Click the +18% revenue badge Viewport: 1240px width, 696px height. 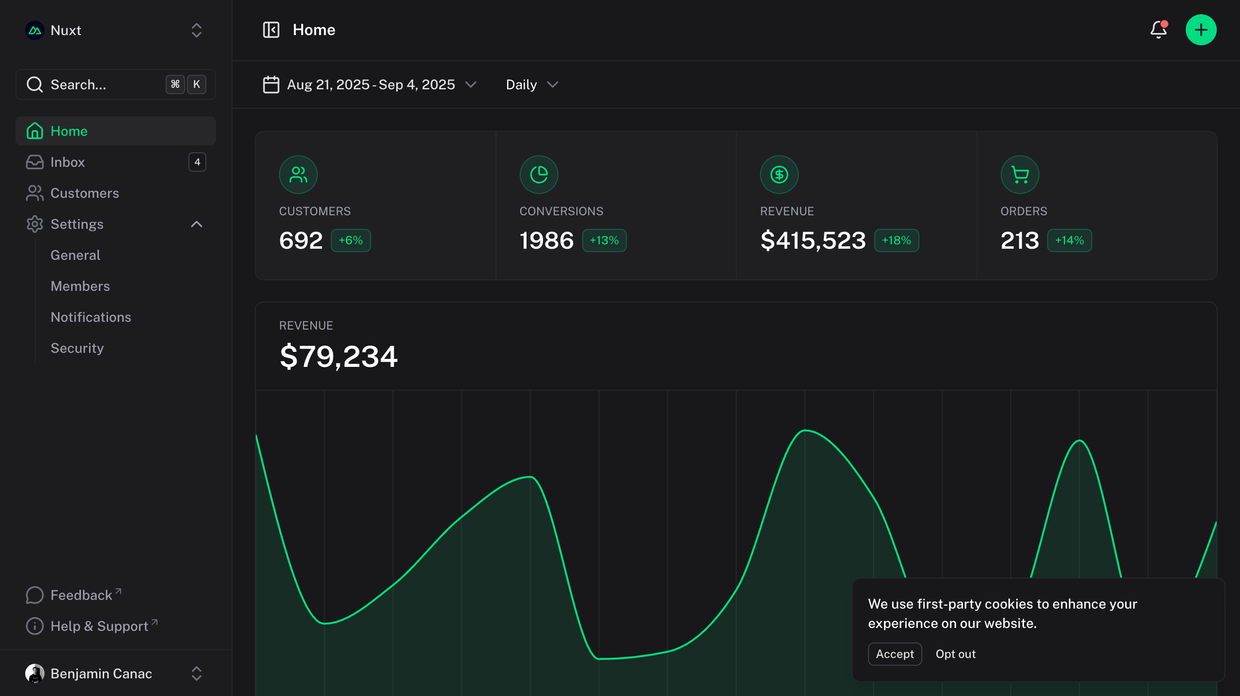896,240
